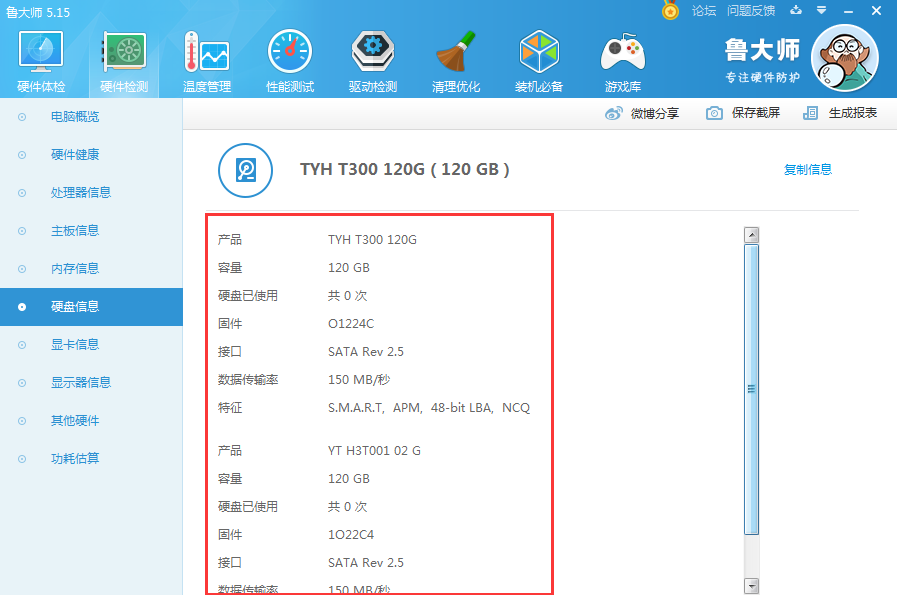Click the scrollbar down arrow
This screenshot has height=595, width=897.
[x=751, y=586]
